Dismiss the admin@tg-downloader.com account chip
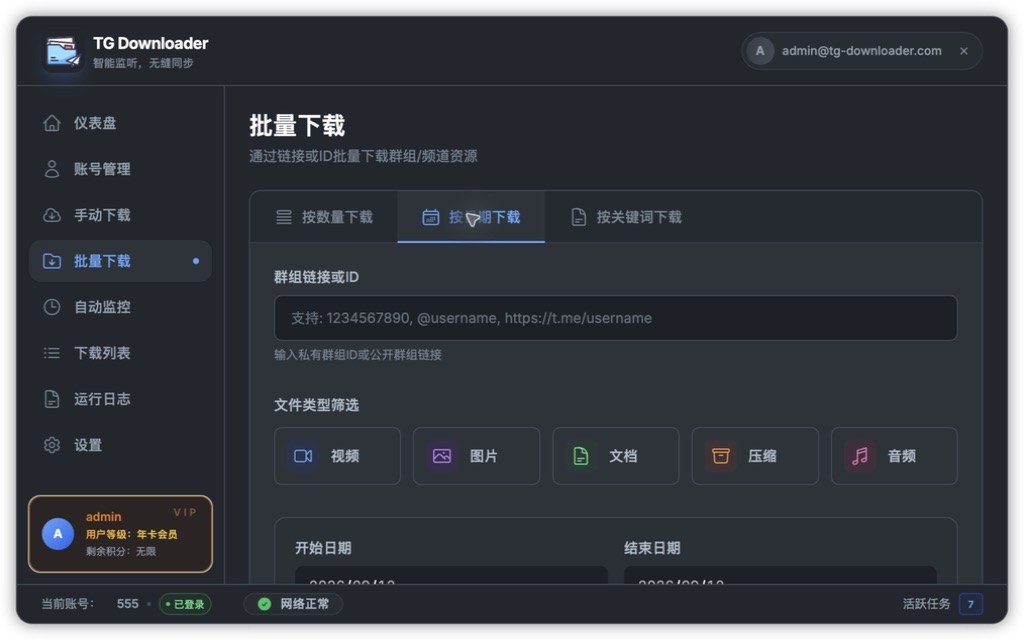The image size is (1024, 640). pyautogui.click(x=964, y=51)
